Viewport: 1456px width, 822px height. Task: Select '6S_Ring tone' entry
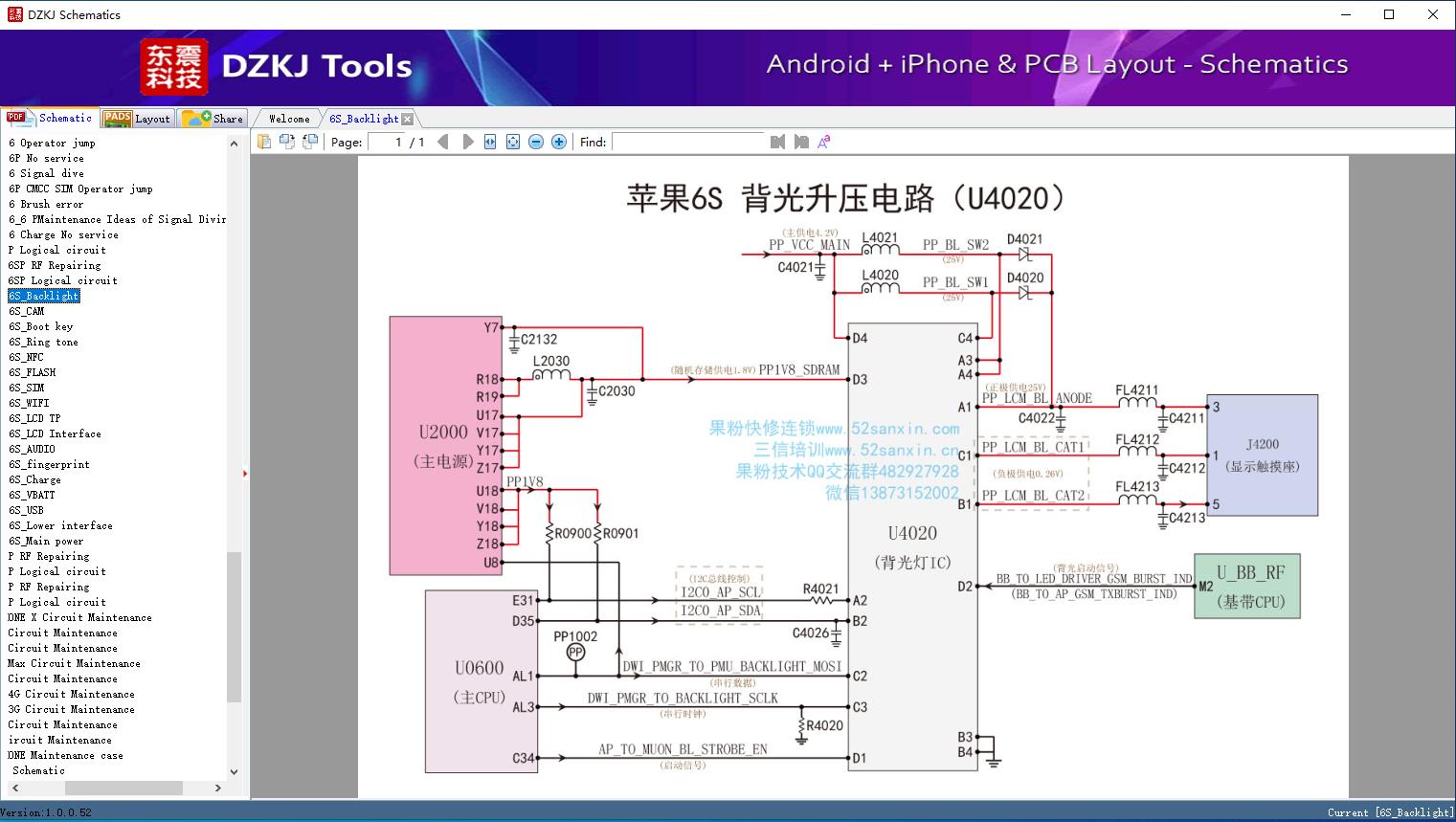click(43, 342)
